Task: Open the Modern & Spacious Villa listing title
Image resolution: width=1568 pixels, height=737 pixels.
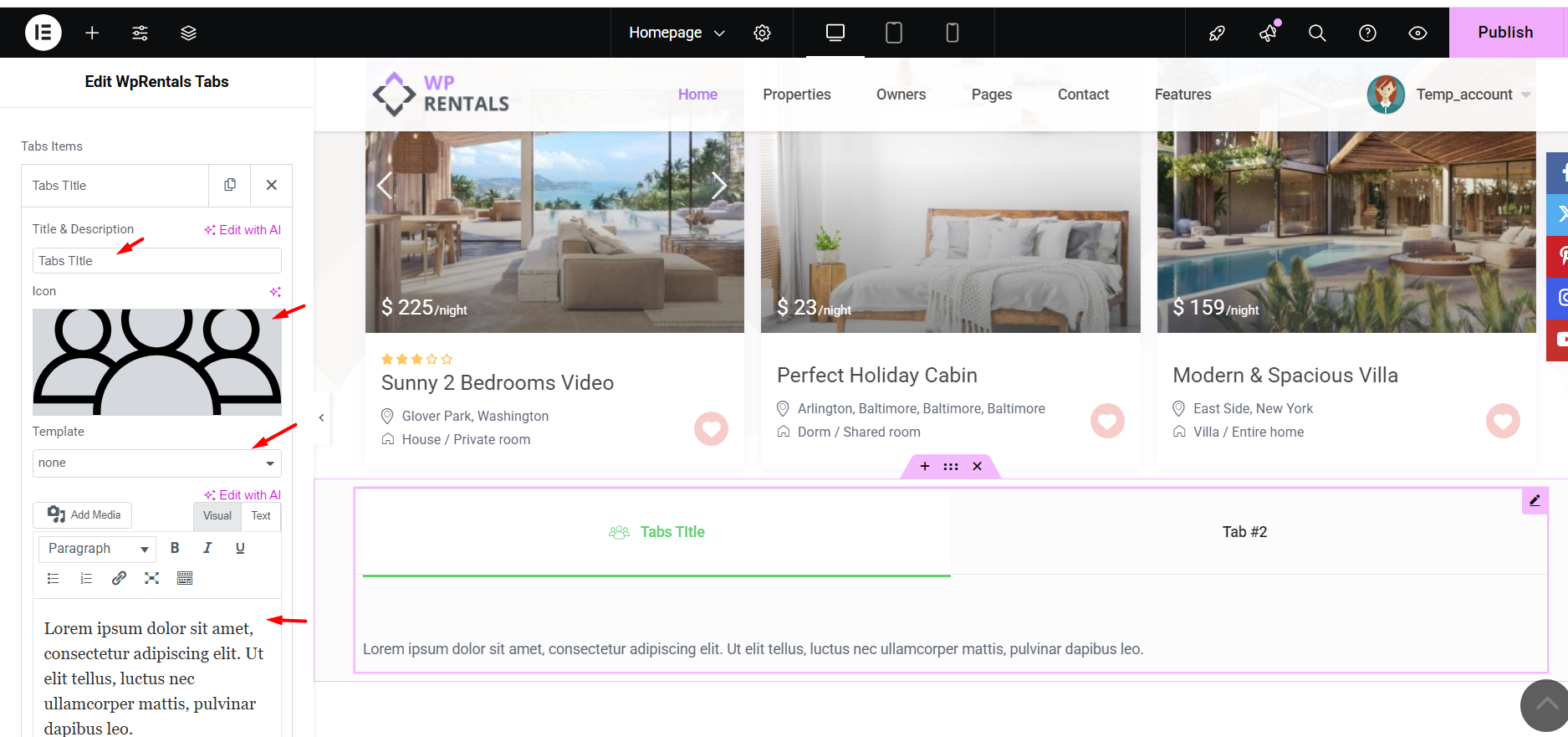Action: tap(1285, 375)
